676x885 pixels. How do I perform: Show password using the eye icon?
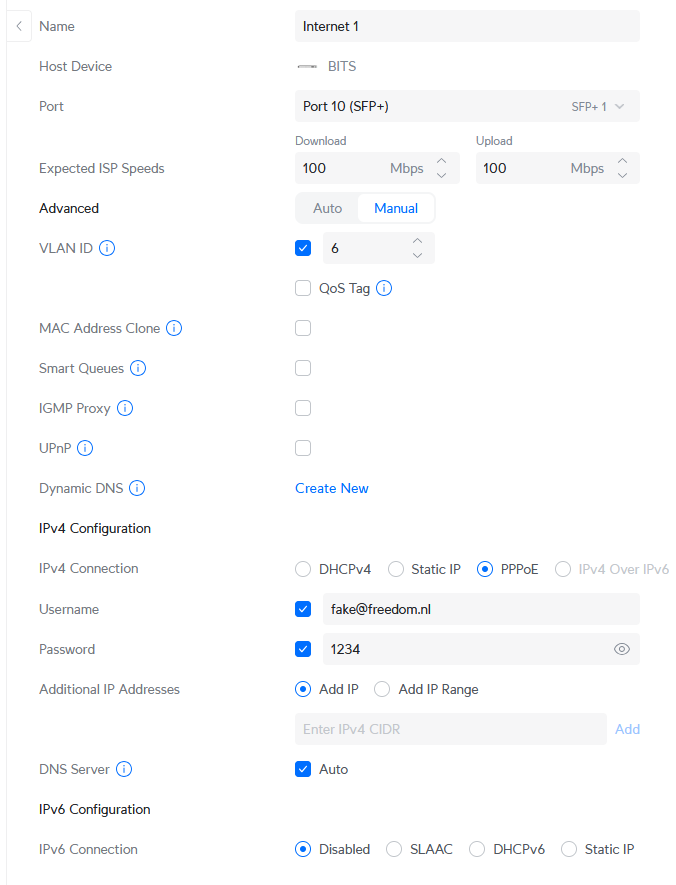[622, 649]
